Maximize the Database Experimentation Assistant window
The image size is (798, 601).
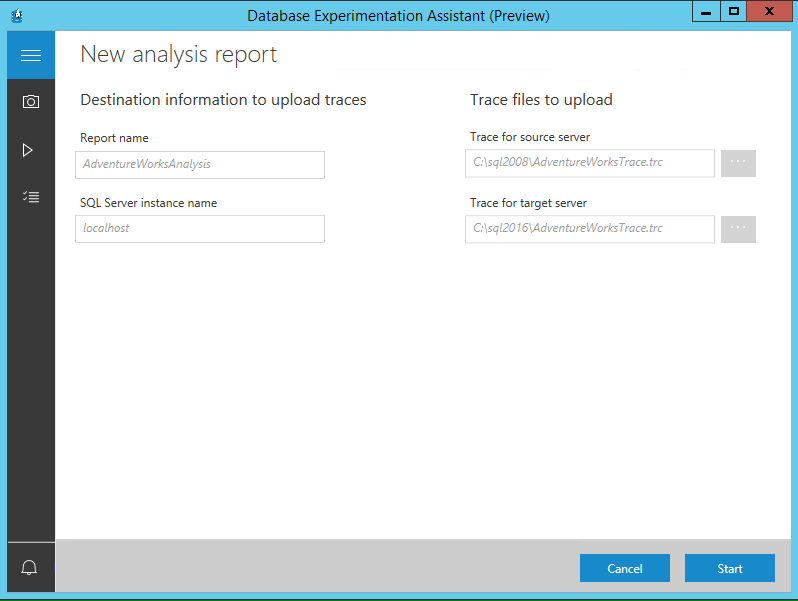coord(734,11)
